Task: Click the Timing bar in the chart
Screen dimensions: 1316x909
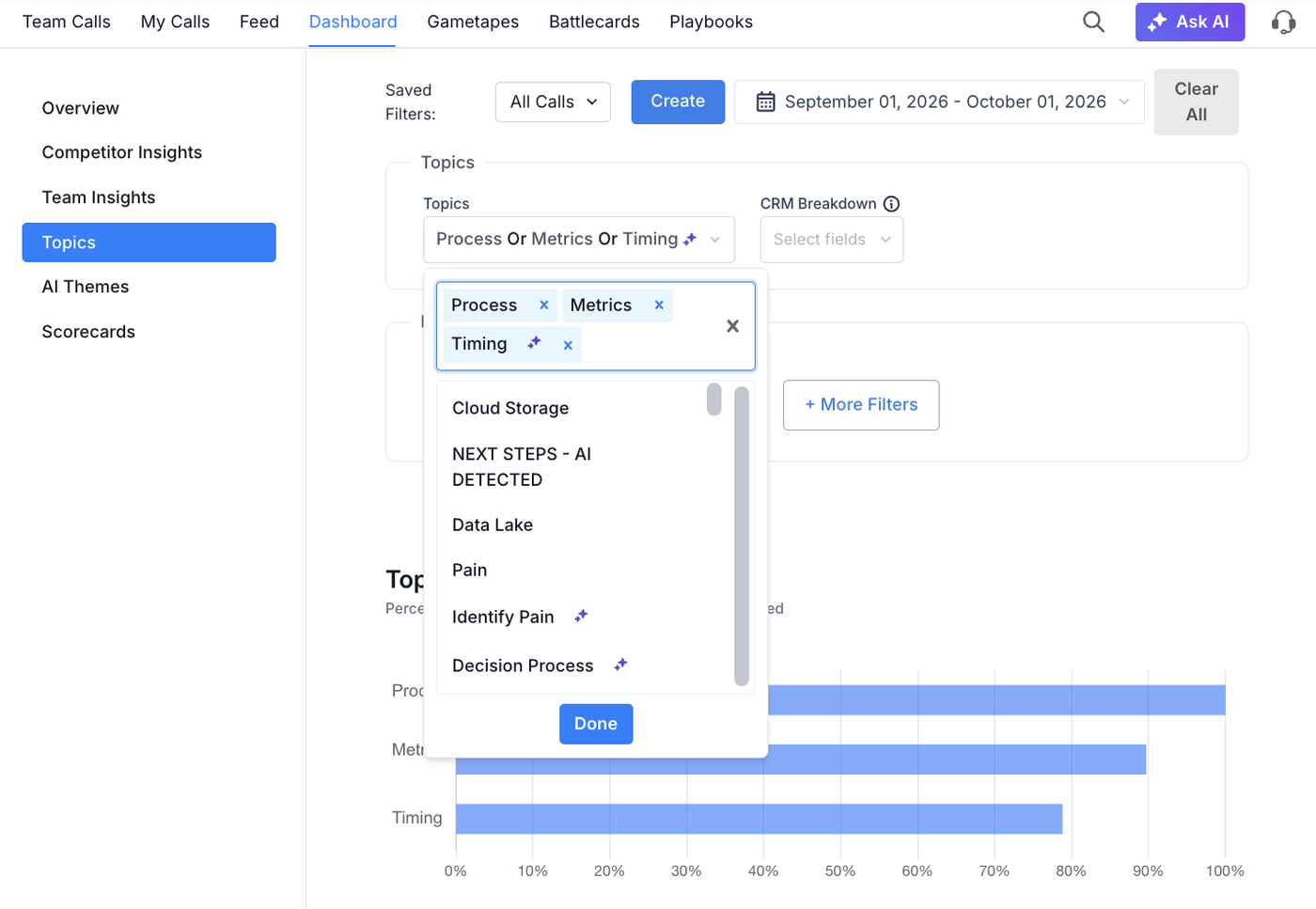Action: point(759,819)
